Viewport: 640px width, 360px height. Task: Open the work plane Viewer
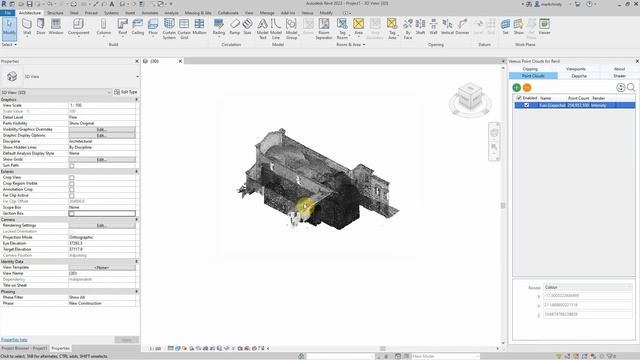click(544, 27)
